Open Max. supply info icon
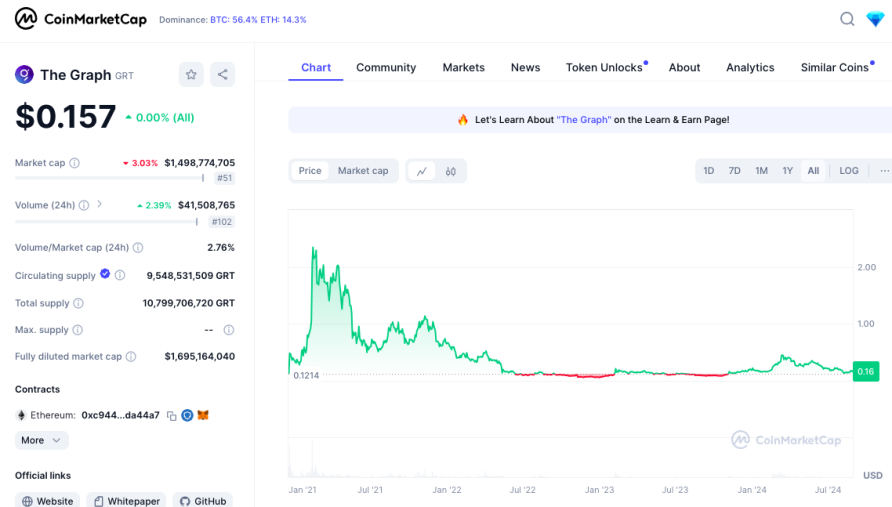Viewport: 892px width, 507px height. point(78,330)
